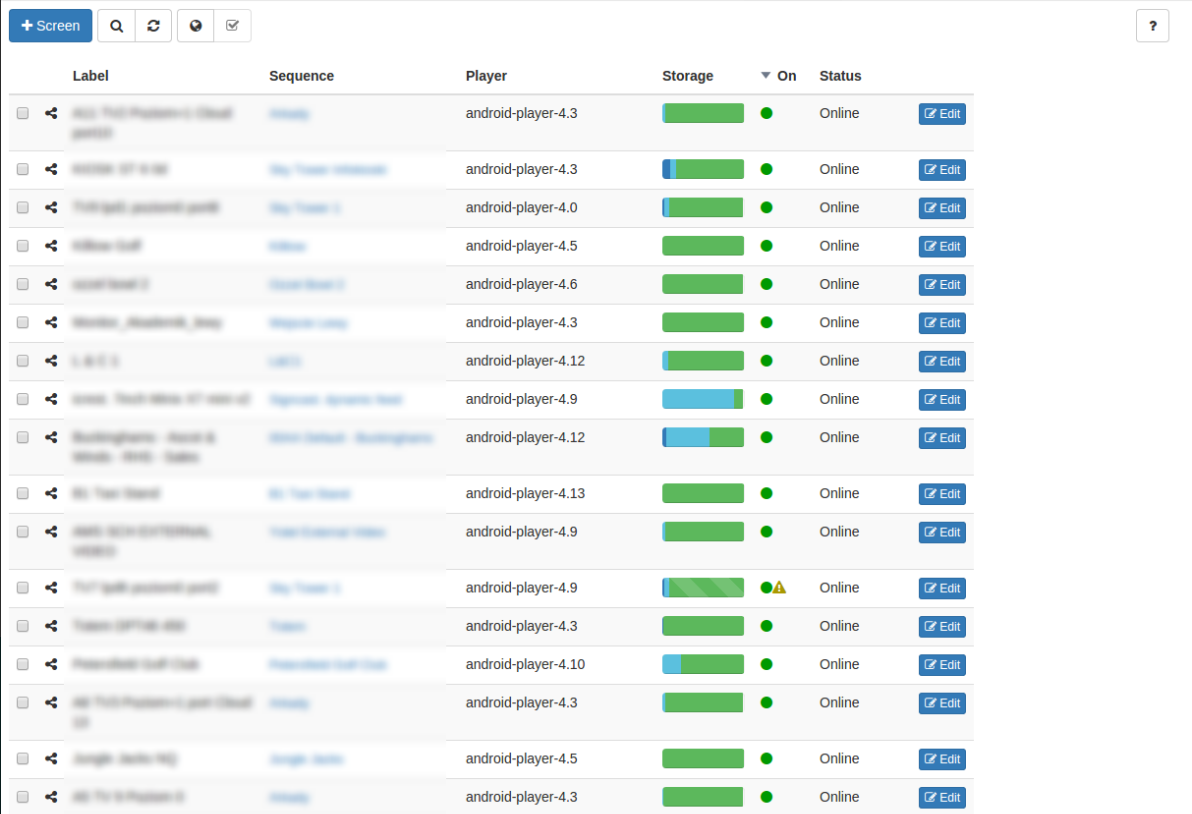Click share icon in android-player-4.6 row
The height and width of the screenshot is (814, 1192).
pos(51,284)
